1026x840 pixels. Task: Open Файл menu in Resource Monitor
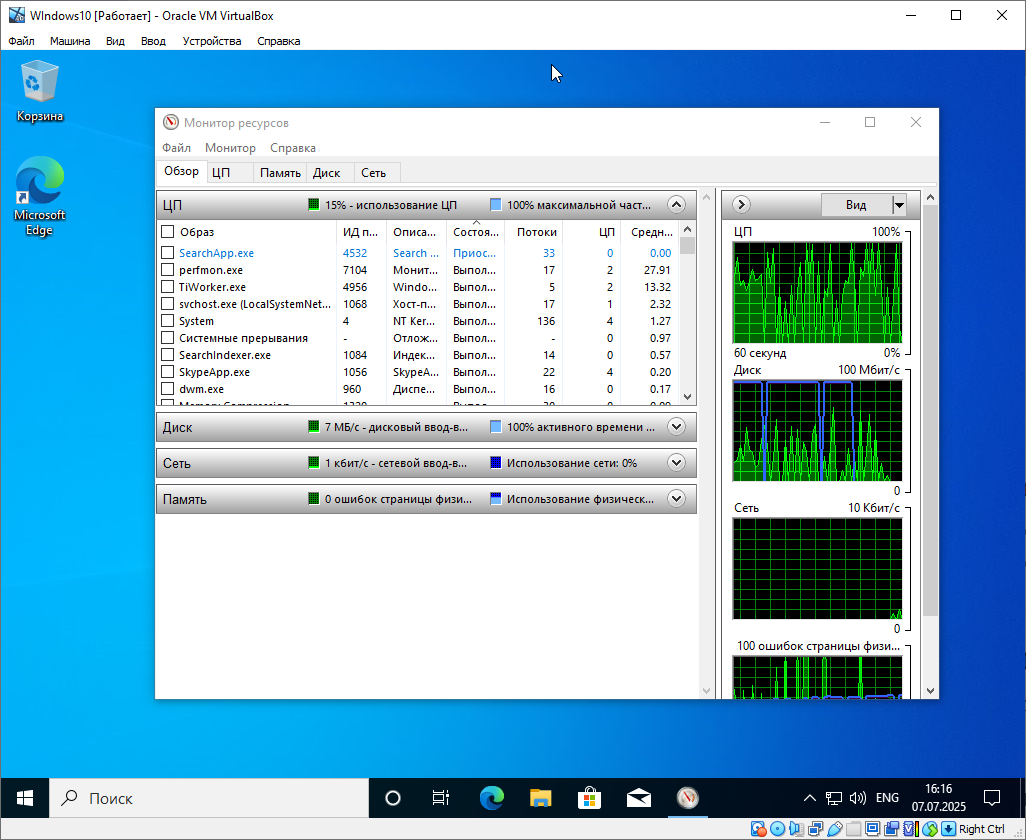tap(177, 148)
